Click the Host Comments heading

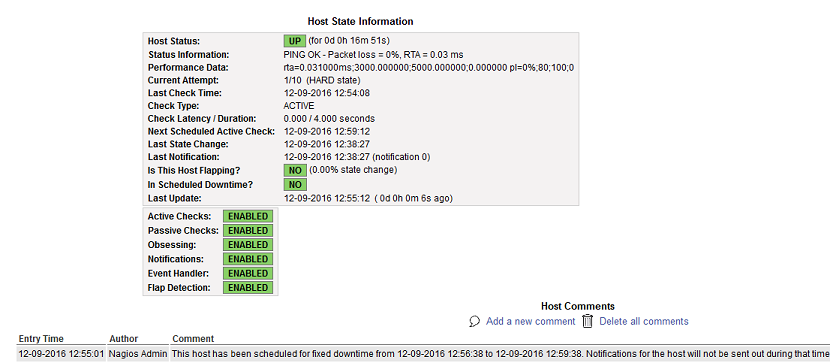click(x=578, y=306)
